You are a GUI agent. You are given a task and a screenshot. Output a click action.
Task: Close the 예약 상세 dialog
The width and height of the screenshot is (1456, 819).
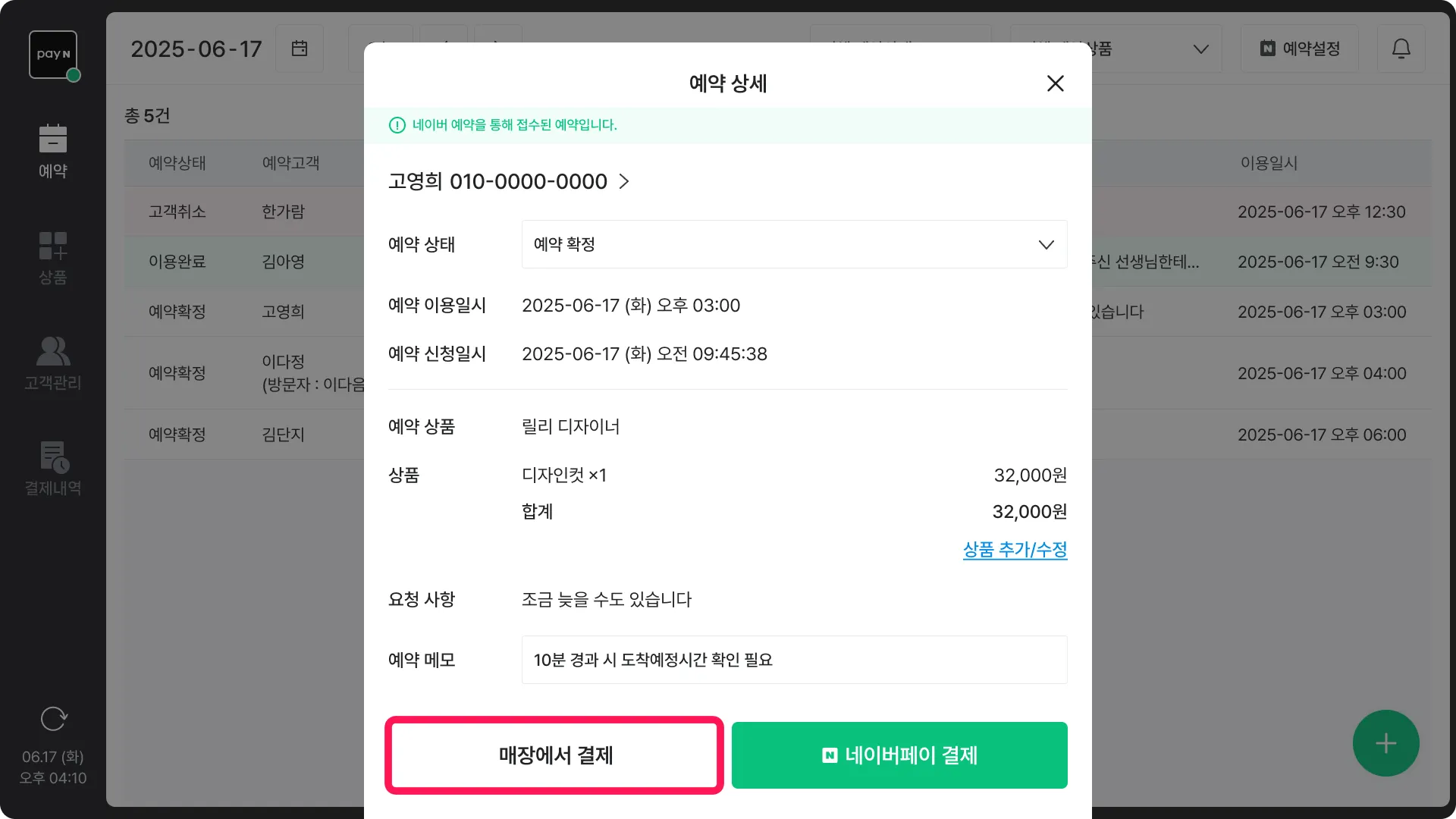(x=1055, y=83)
